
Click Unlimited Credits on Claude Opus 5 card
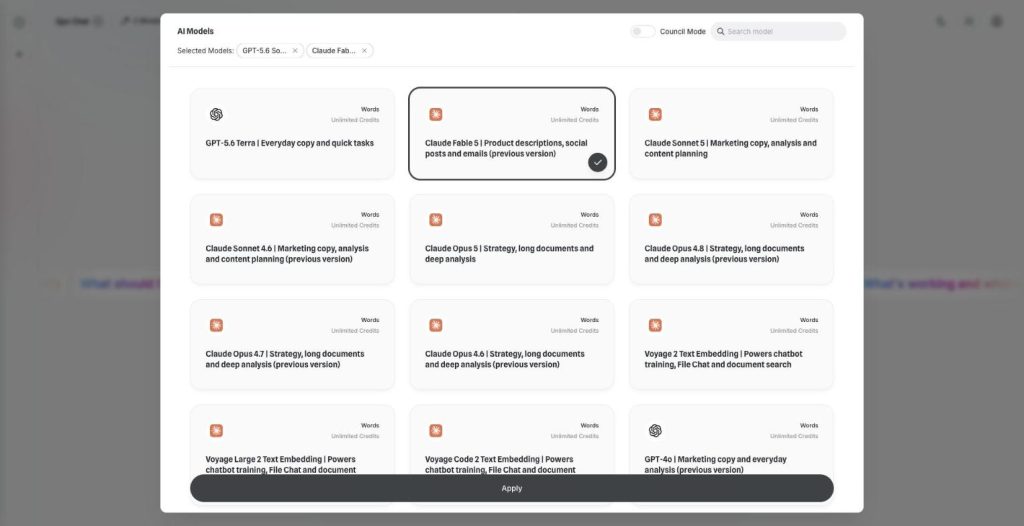pos(574,225)
